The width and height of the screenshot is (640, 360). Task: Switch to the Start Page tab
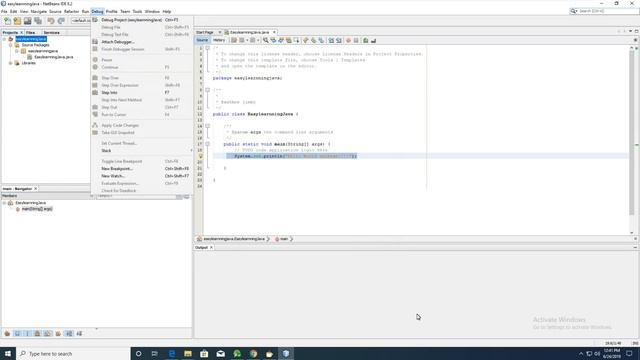click(x=205, y=32)
